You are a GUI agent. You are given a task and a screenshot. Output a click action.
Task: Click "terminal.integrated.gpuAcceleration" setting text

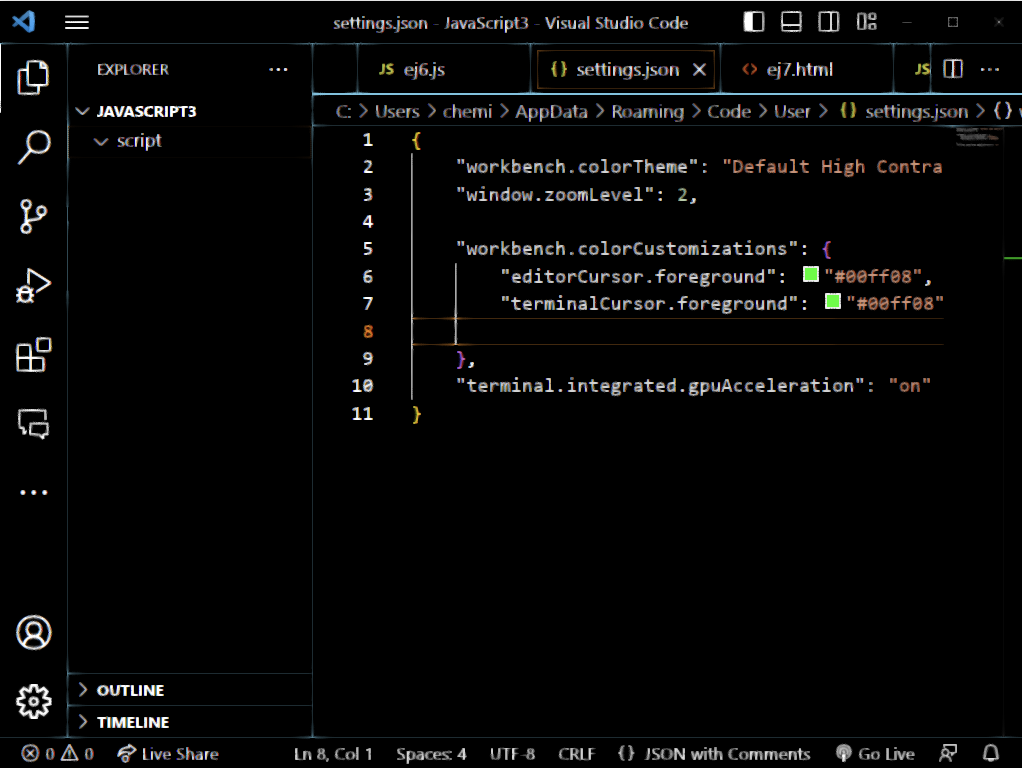point(660,386)
